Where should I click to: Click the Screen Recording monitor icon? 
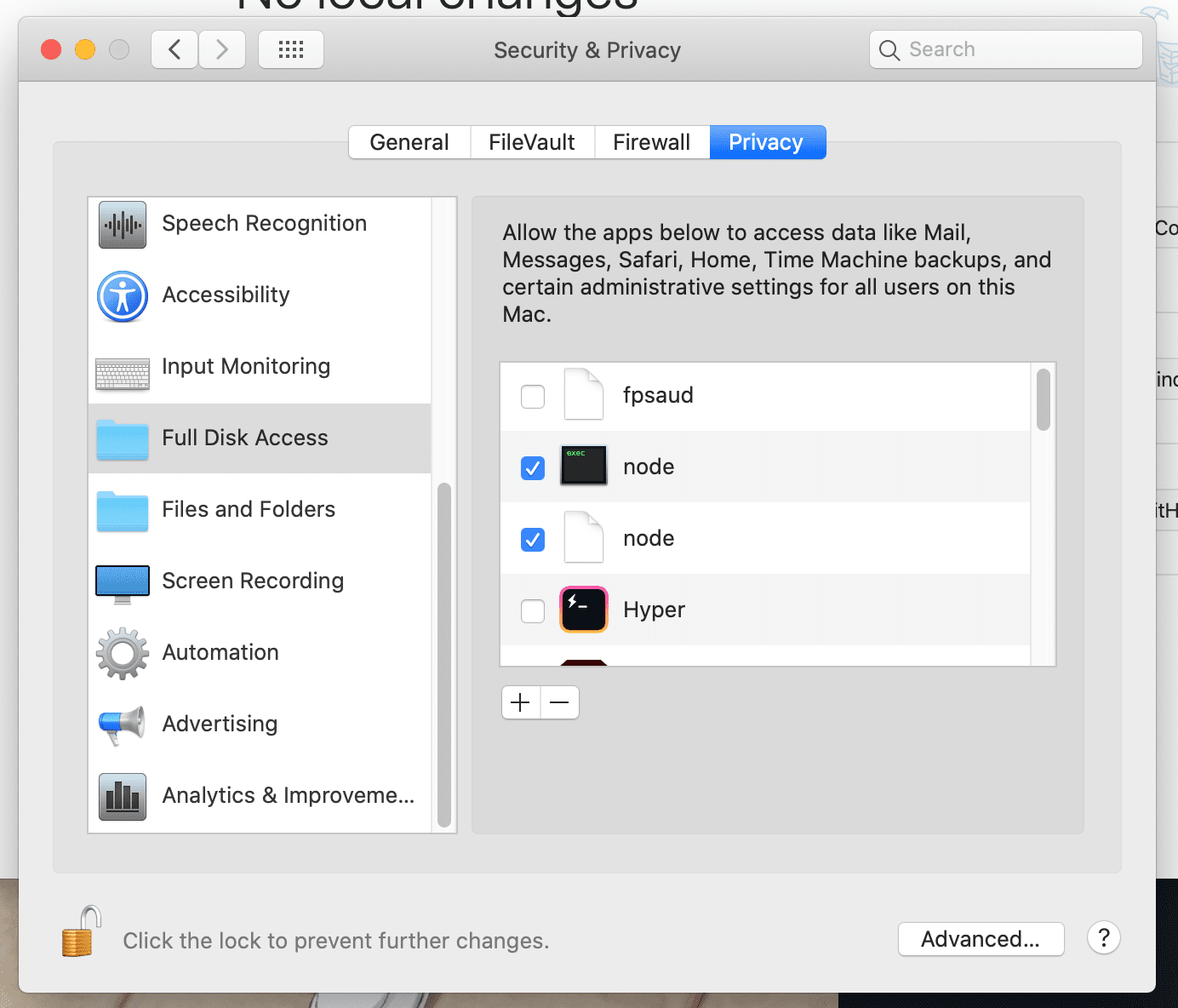123,584
